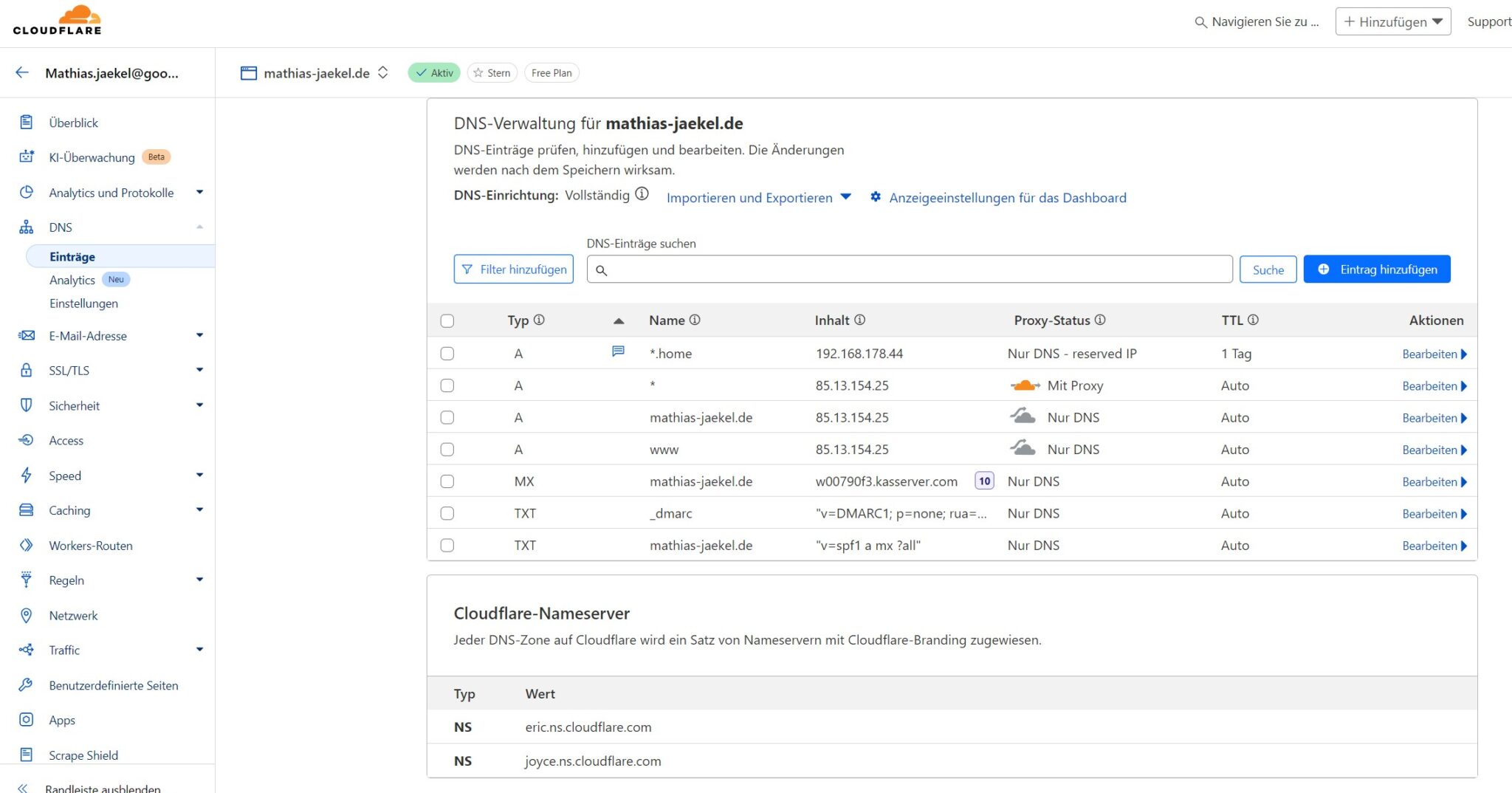Switch to Einstellungen under DNS
Image resolution: width=1512 pixels, height=793 pixels.
[x=83, y=303]
